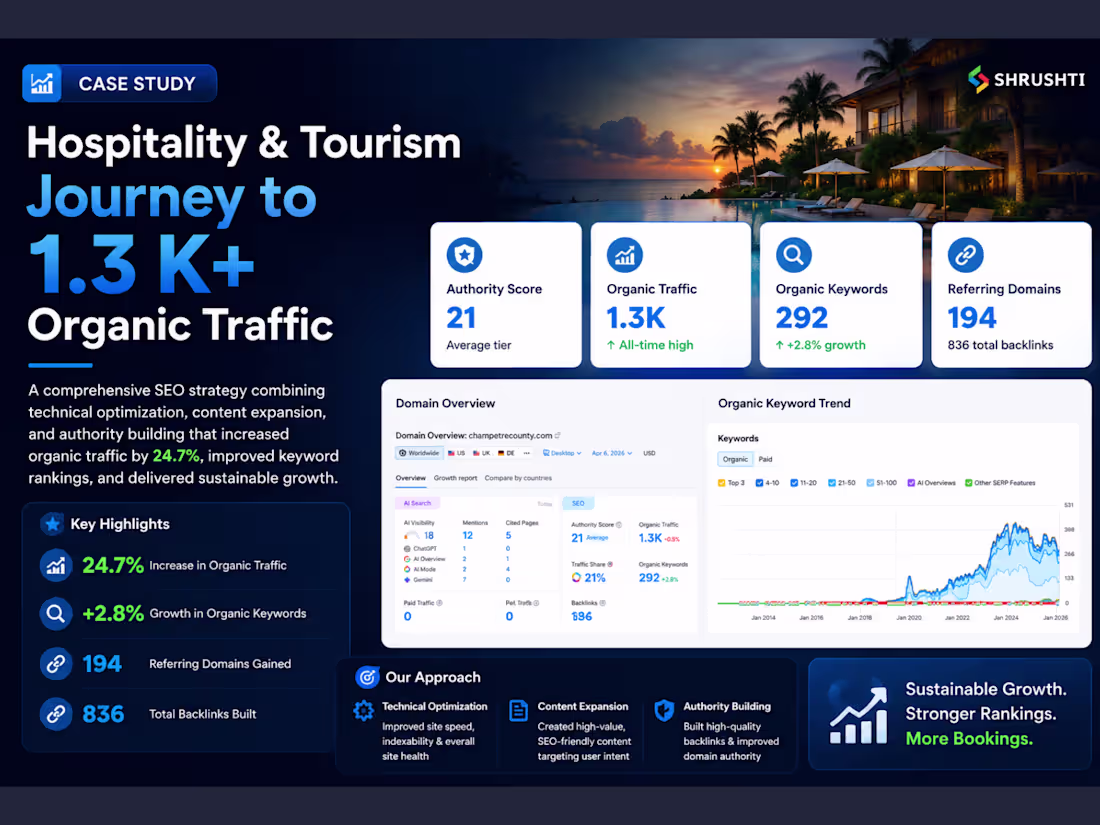Select the Paid keywords toggle

[x=765, y=460]
